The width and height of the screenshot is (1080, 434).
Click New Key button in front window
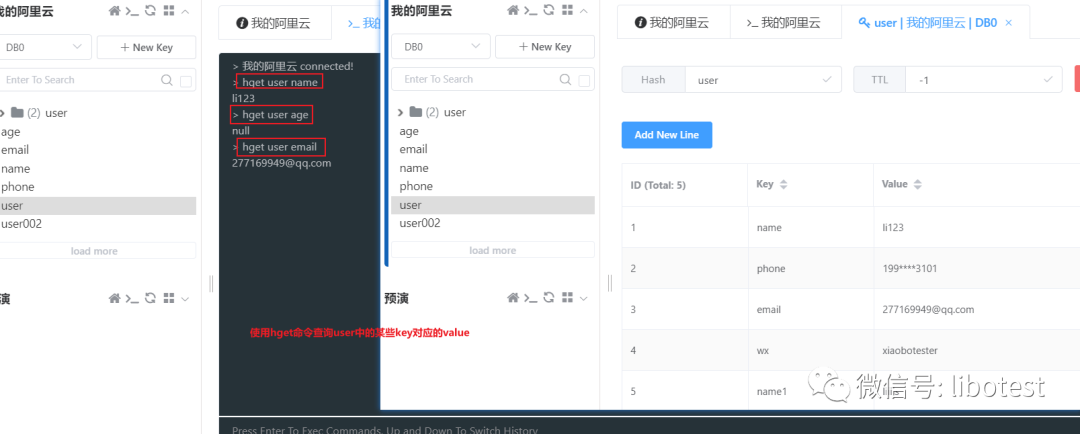coord(545,47)
